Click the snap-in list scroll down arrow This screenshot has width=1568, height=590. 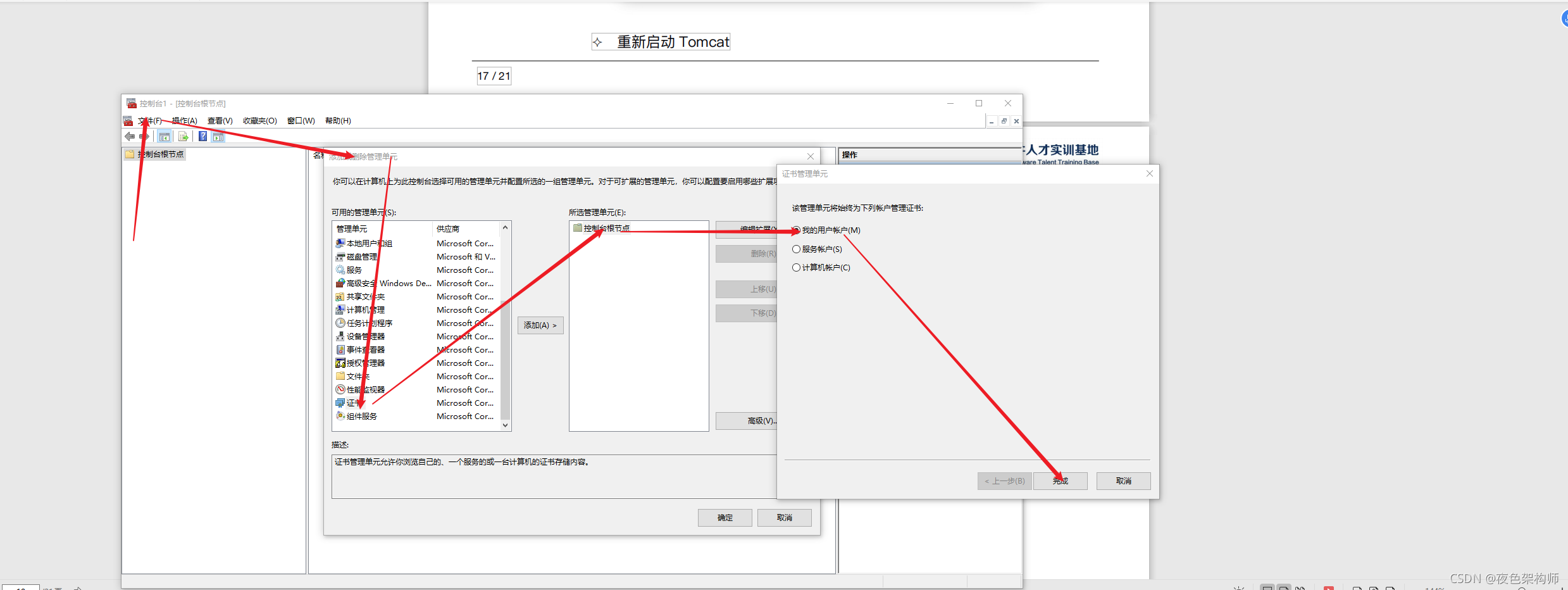point(505,425)
